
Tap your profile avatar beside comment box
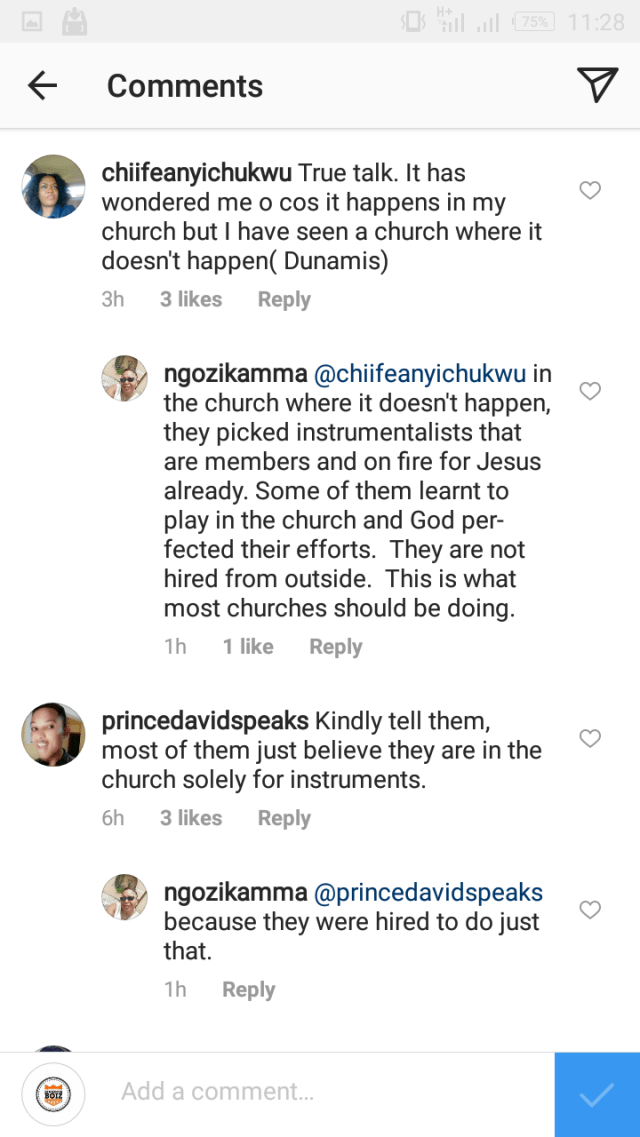pos(53,1092)
